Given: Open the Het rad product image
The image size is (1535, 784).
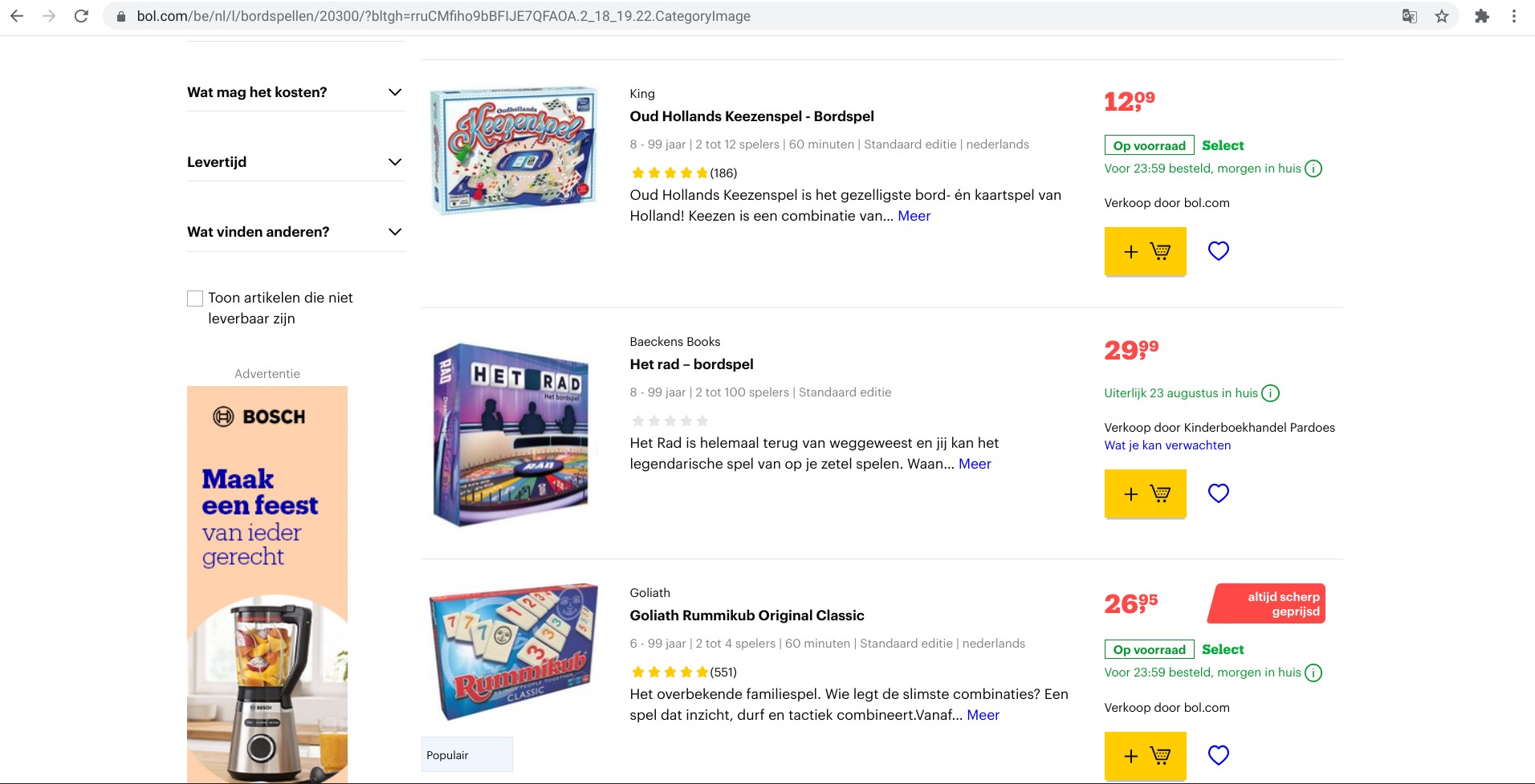Looking at the screenshot, I should coord(512,434).
